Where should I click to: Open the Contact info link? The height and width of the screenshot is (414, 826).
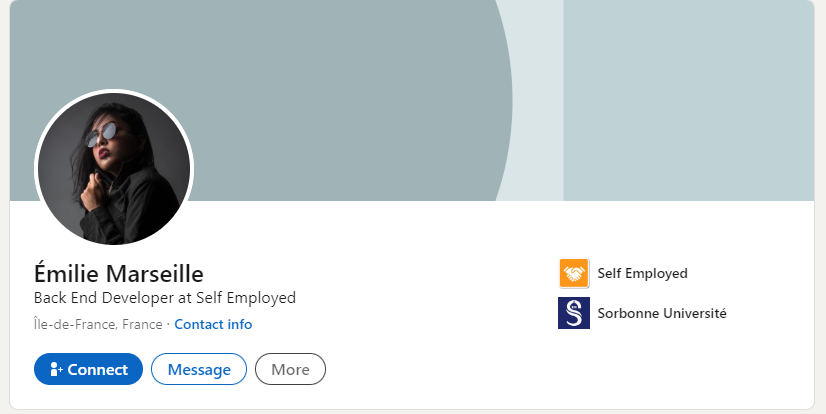click(213, 324)
